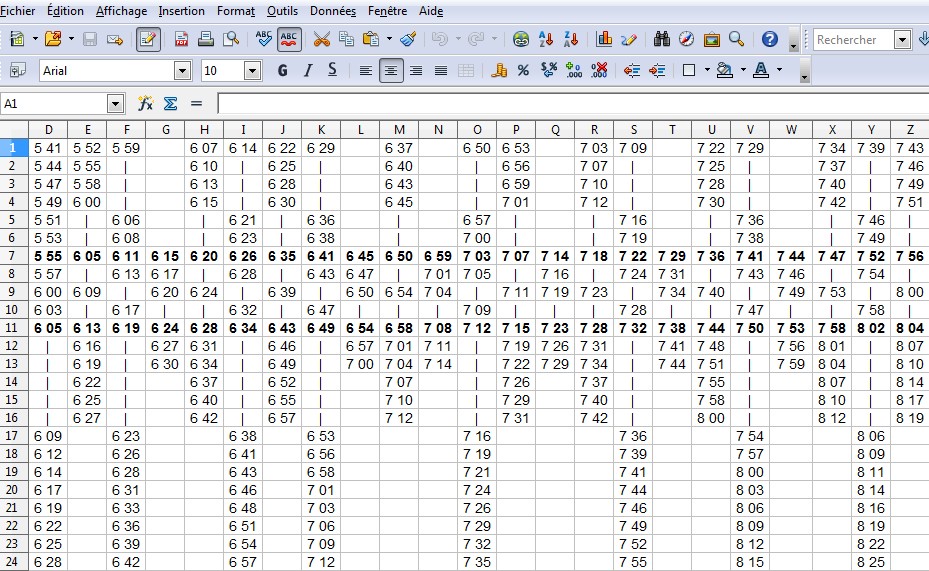929x571 pixels.
Task: Align text left
Action: click(366, 71)
